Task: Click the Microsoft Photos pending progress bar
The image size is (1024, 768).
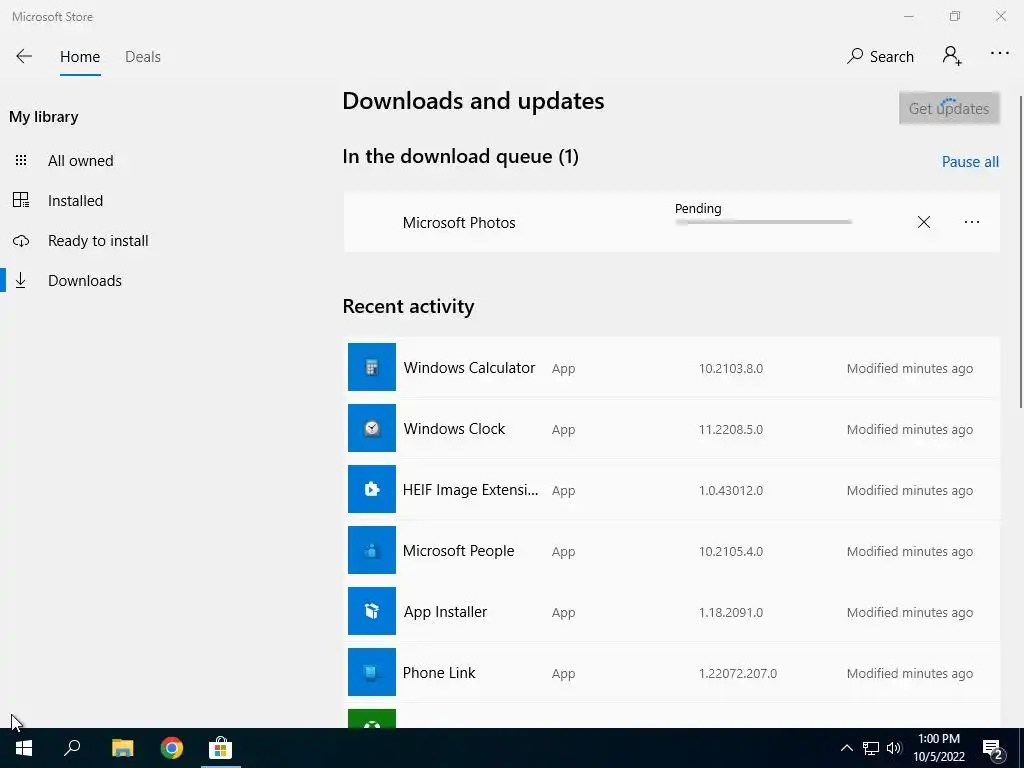Action: click(x=763, y=222)
